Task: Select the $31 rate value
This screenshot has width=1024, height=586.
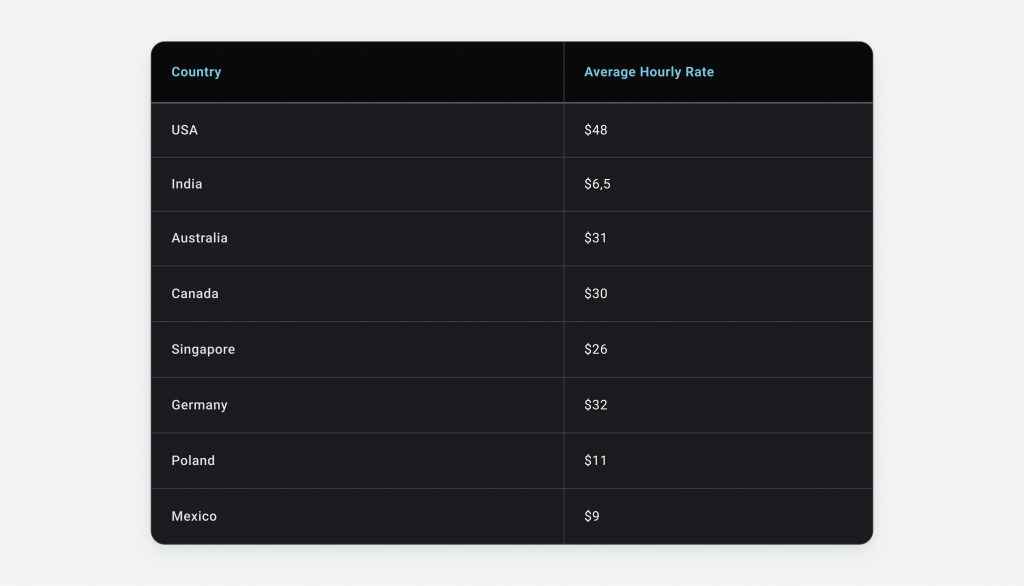Action: click(x=595, y=238)
